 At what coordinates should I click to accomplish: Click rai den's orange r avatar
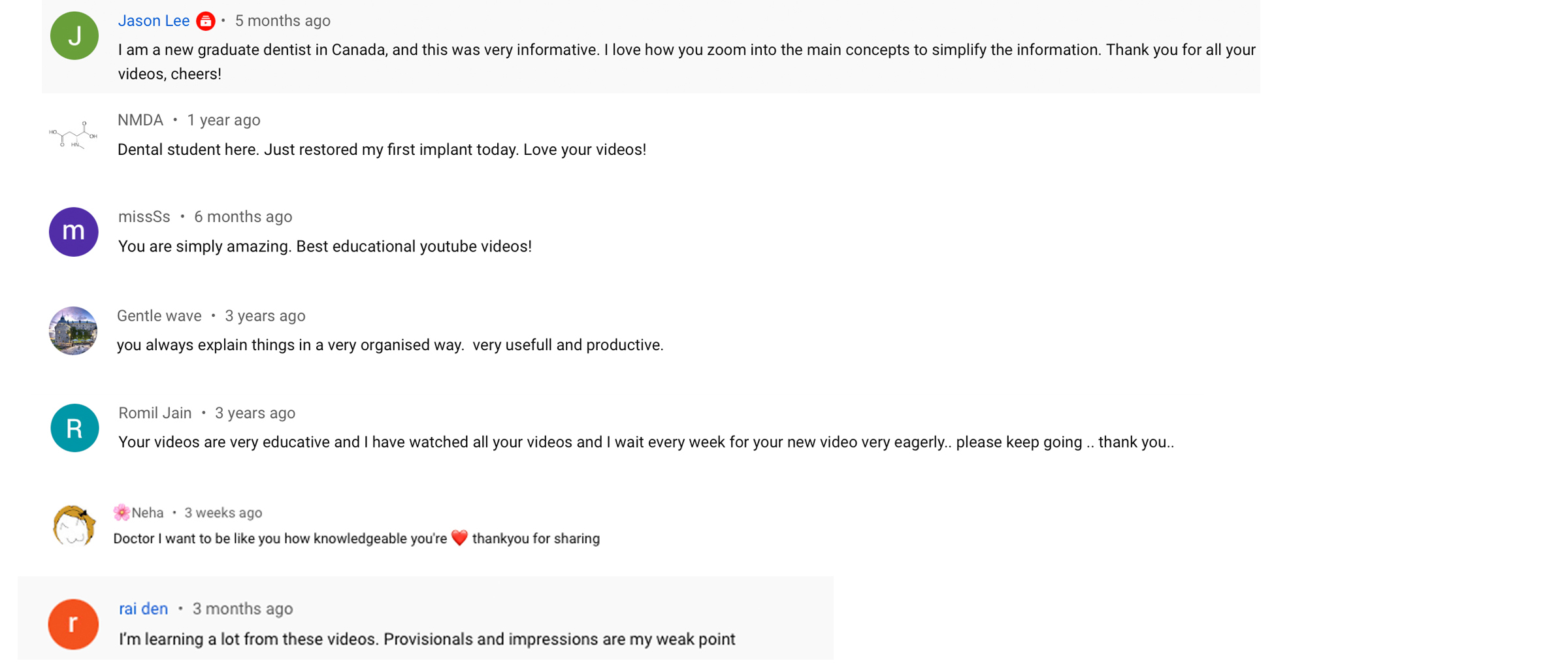(x=73, y=624)
